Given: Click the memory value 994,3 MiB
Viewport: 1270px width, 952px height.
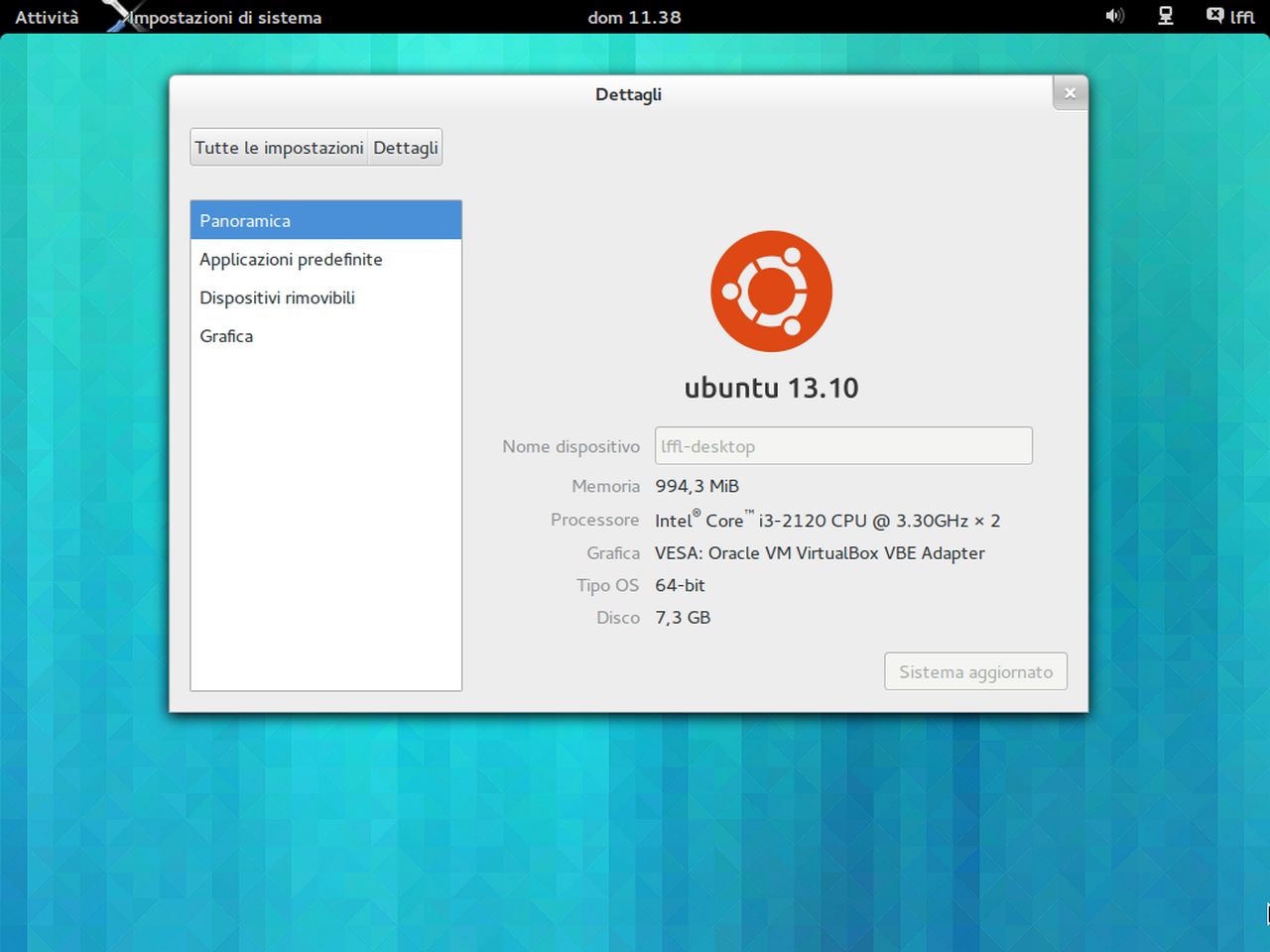Looking at the screenshot, I should pyautogui.click(x=697, y=486).
